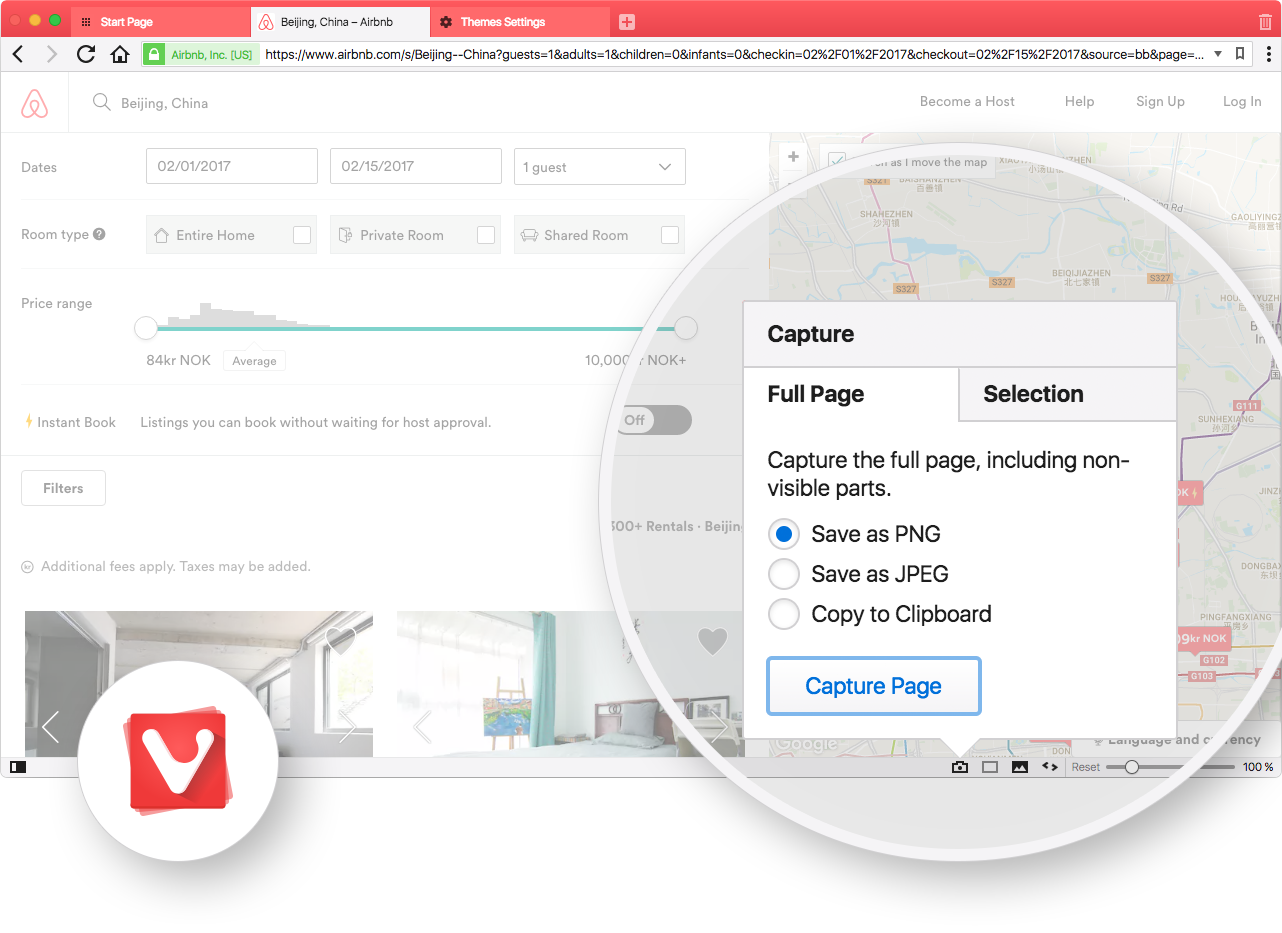This screenshot has width=1282, height=933.
Task: Click the Airbnb logo icon
Action: (x=34, y=102)
